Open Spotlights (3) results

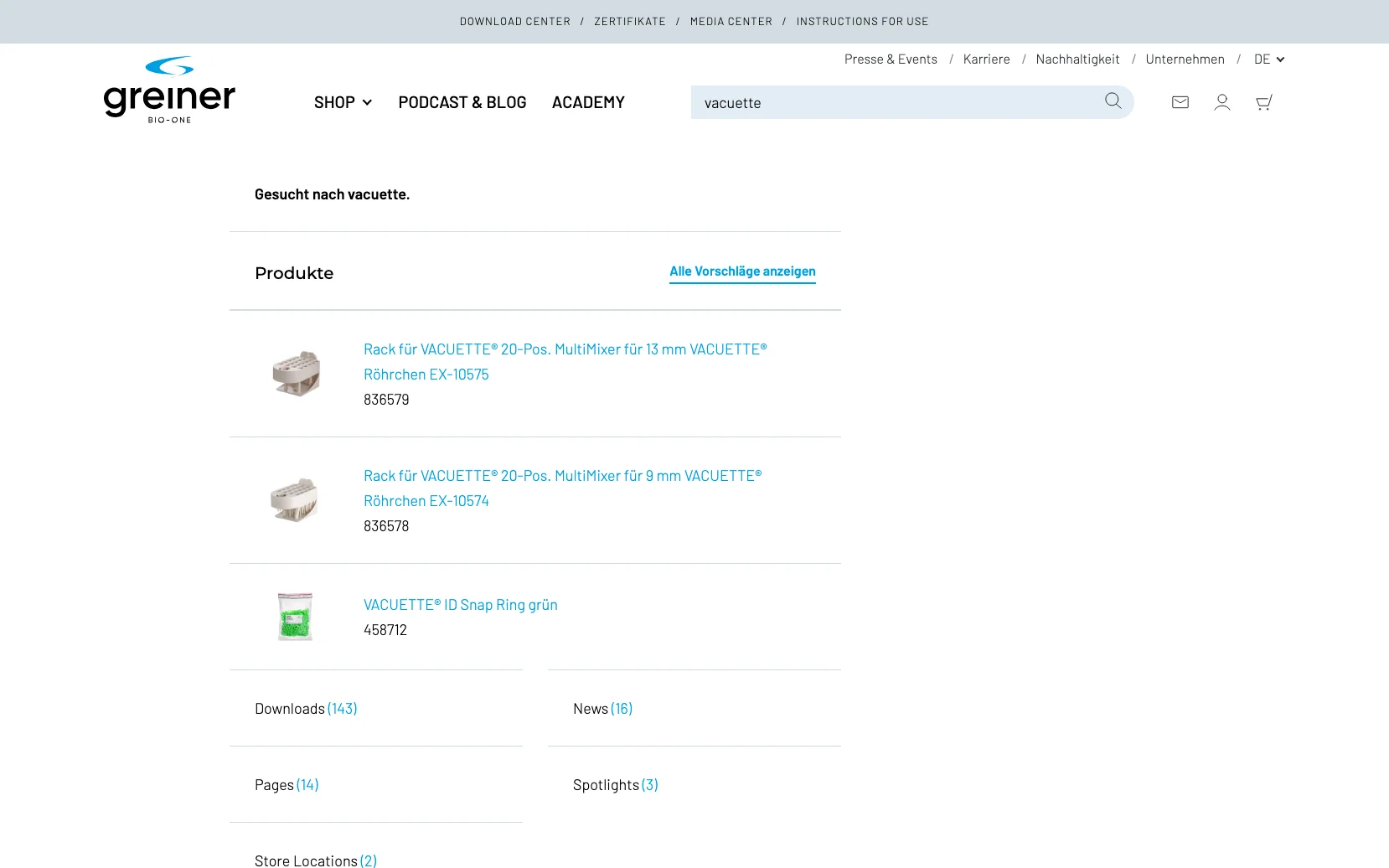(616, 785)
